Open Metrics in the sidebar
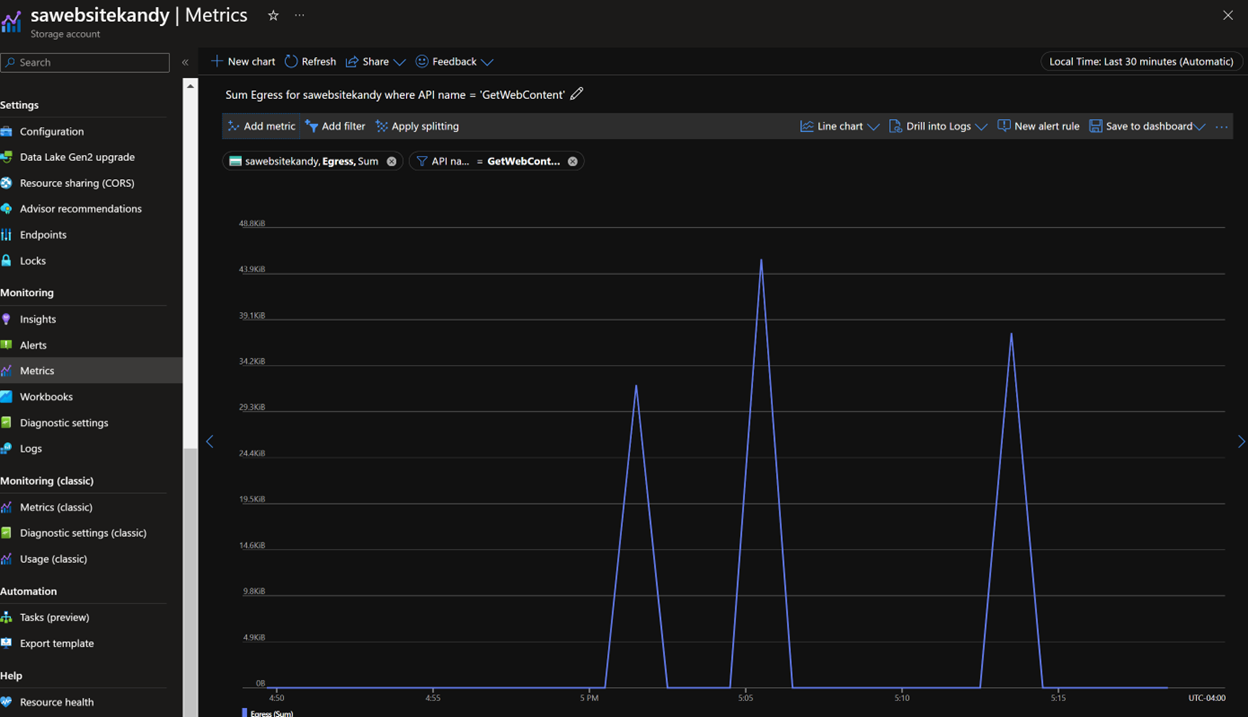1248x717 pixels. pos(91,371)
